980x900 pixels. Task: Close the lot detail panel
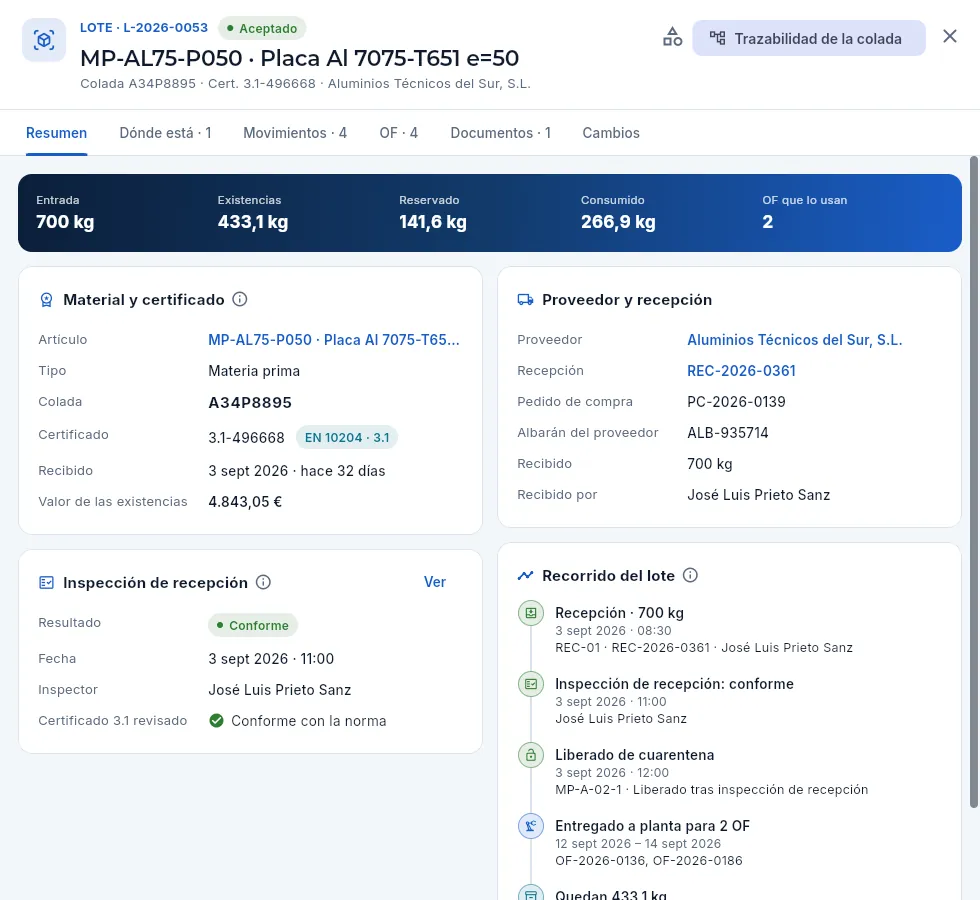pos(949,36)
